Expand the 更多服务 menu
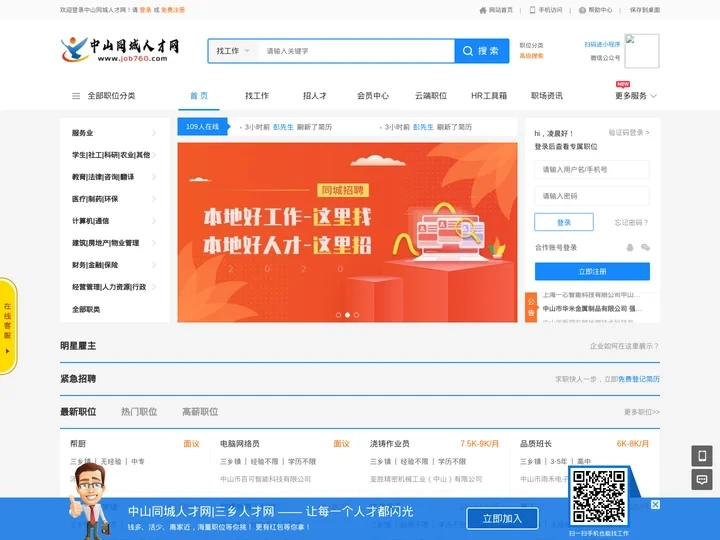Screen dimensions: 720x540 pos(636,96)
